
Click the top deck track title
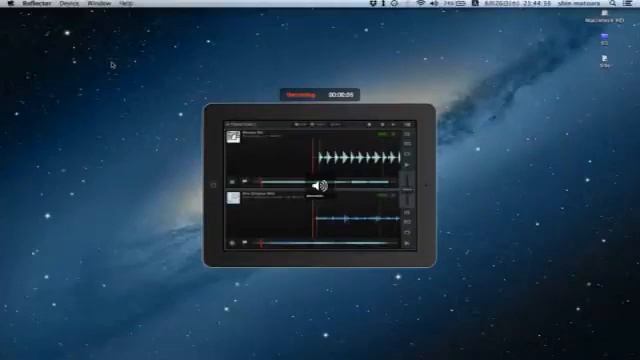click(253, 132)
